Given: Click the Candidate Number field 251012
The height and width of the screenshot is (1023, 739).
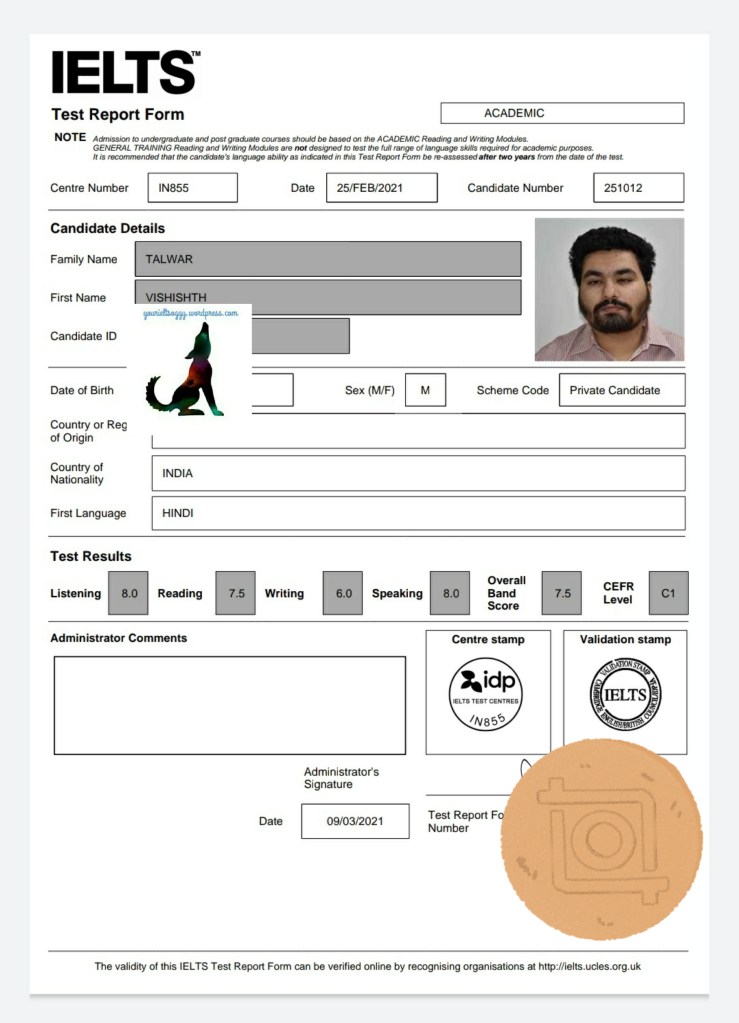Looking at the screenshot, I should tap(638, 188).
